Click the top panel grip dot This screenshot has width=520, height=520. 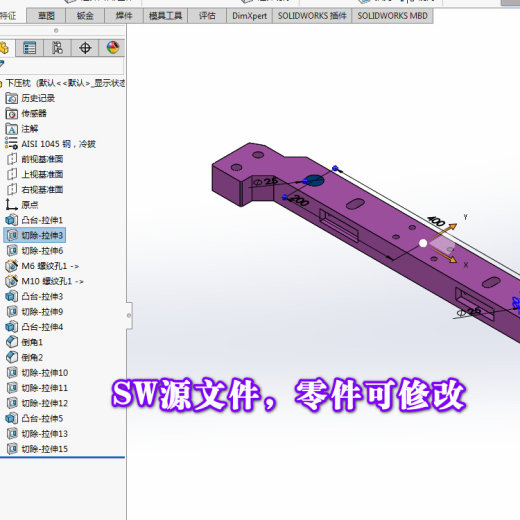56,30
